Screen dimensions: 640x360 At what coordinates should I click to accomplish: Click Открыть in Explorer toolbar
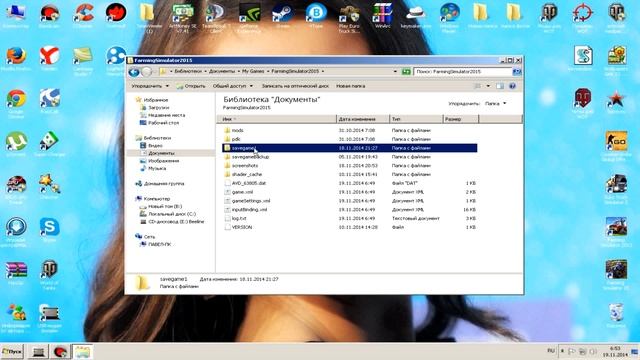pos(191,86)
